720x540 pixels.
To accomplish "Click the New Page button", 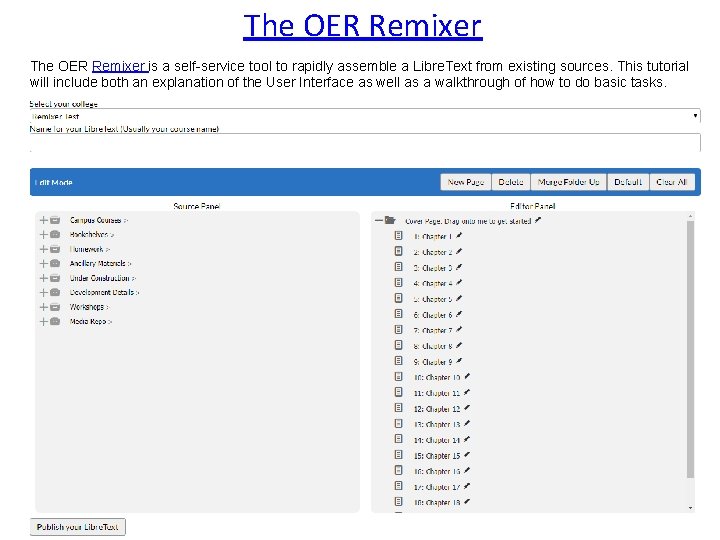I will click(x=466, y=182).
